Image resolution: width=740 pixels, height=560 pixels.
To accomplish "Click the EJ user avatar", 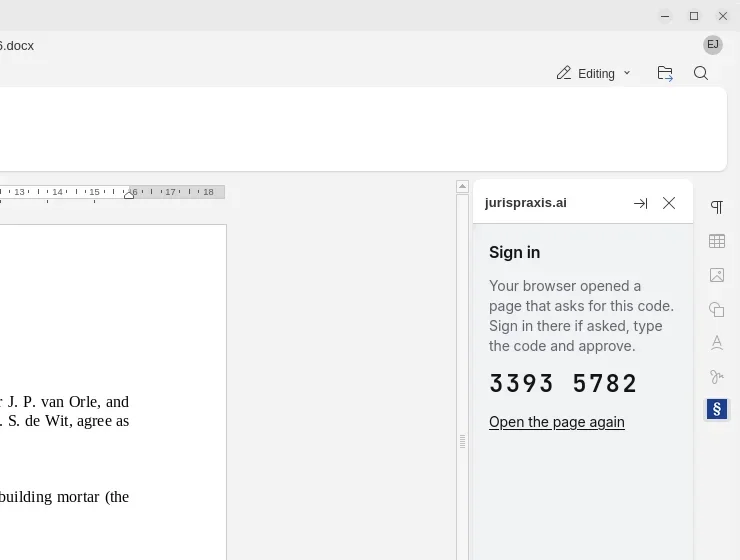I will coord(713,45).
